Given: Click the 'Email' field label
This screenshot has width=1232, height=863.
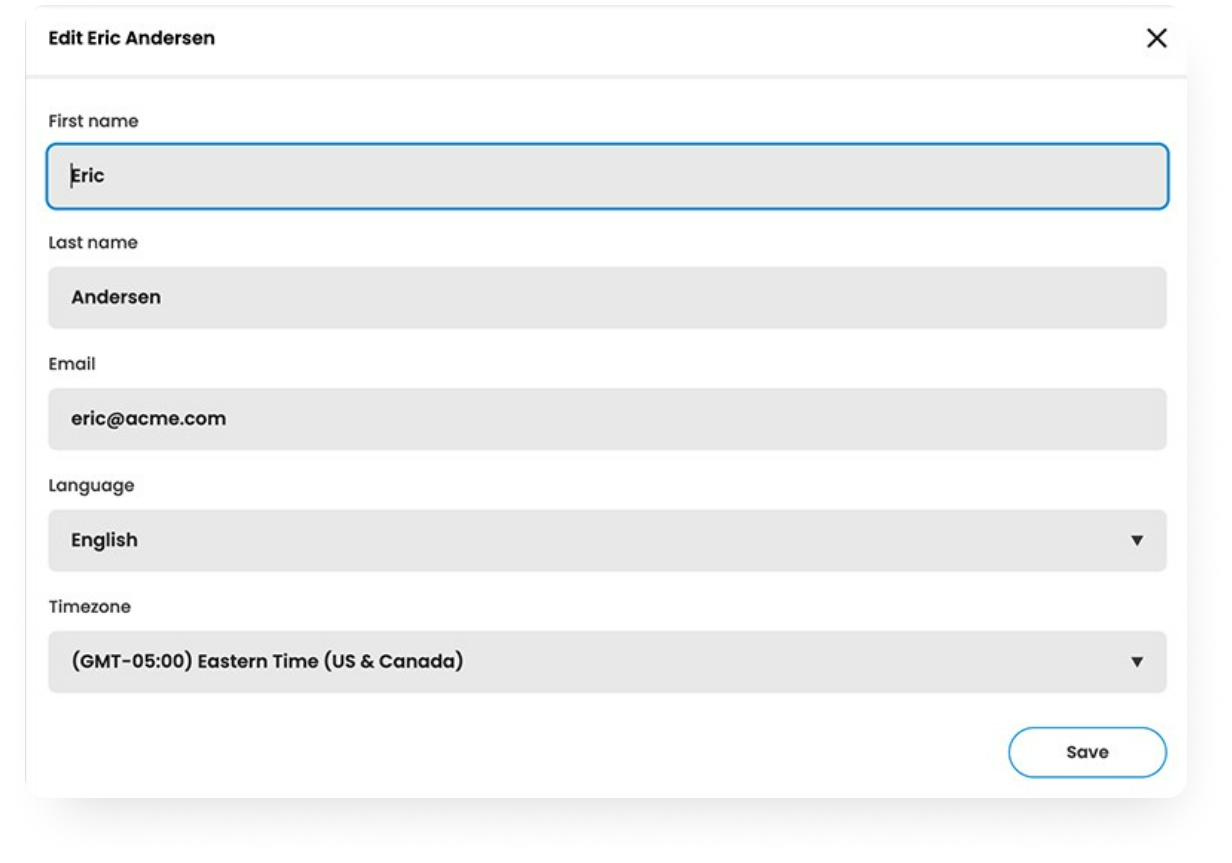Looking at the screenshot, I should [x=72, y=364].
